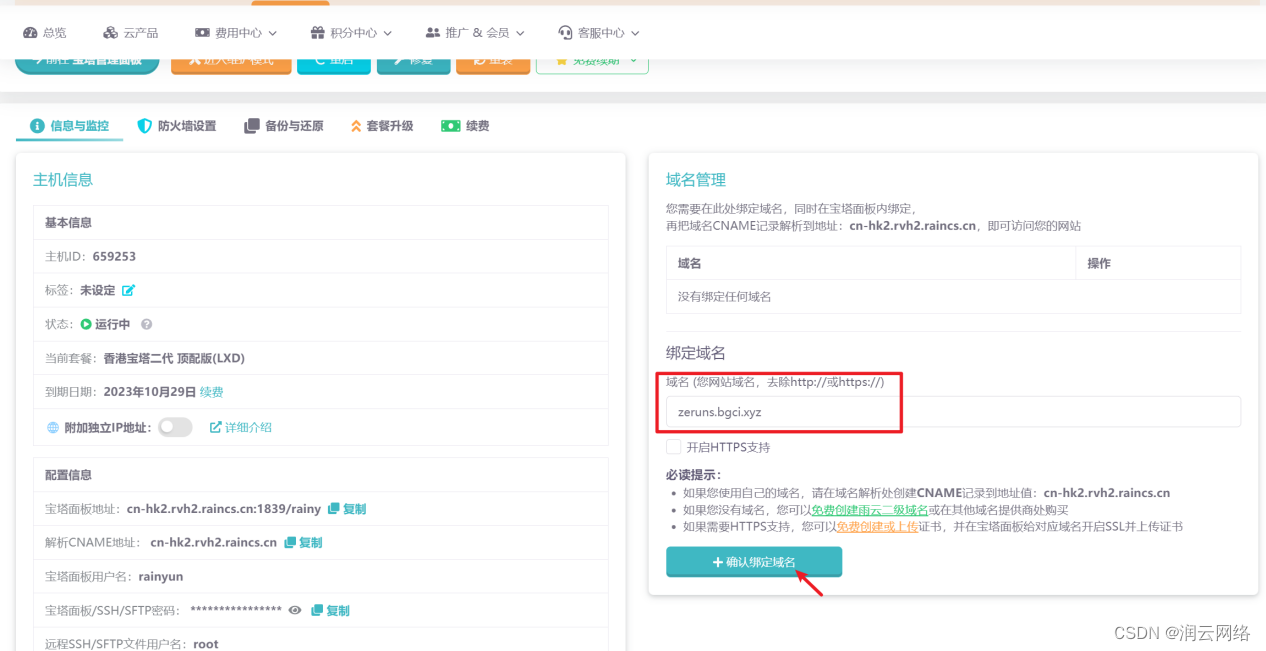Go to 云产品 cloud products

(x=131, y=33)
